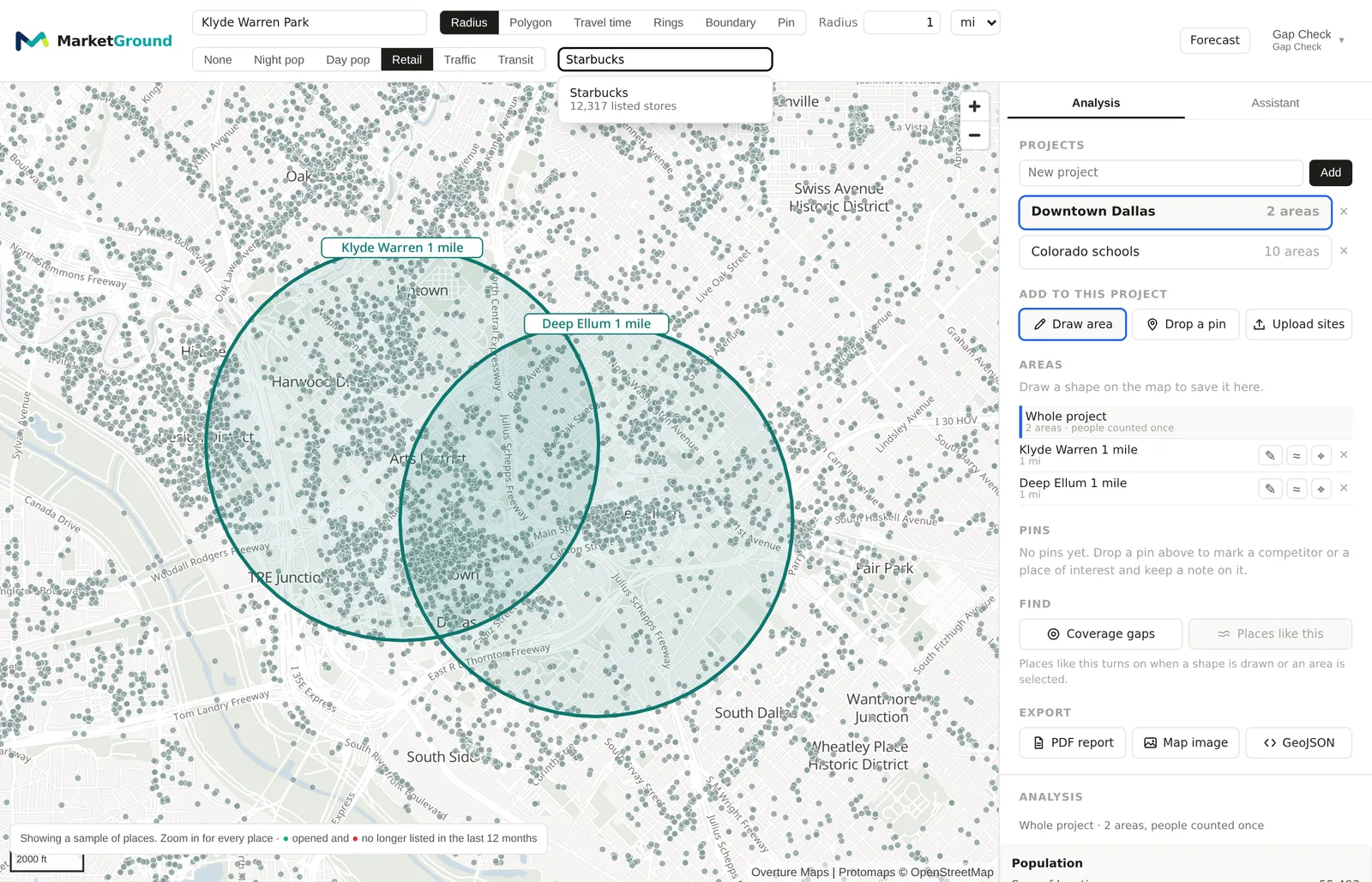
Task: Switch map layer to None
Action: coord(218,60)
